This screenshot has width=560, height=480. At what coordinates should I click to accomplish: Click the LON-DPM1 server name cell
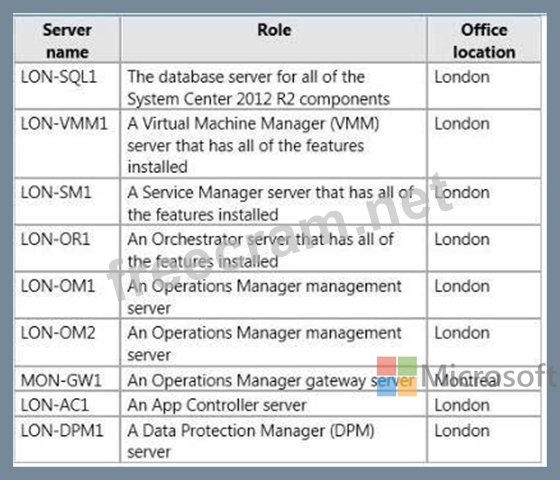[67, 440]
